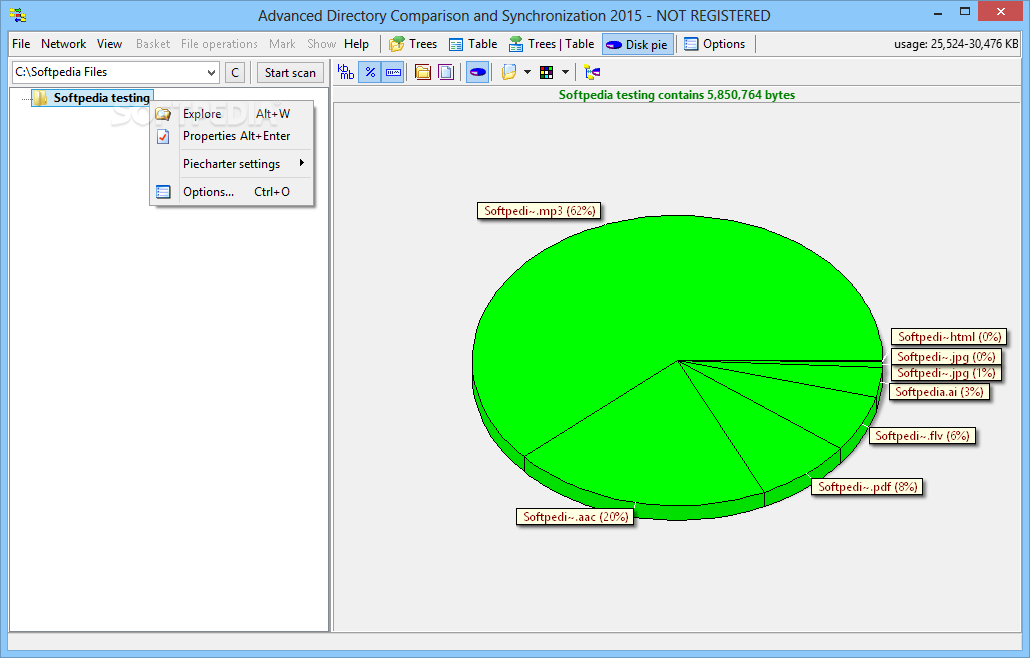Choose Explore in the context menu

tap(232, 114)
